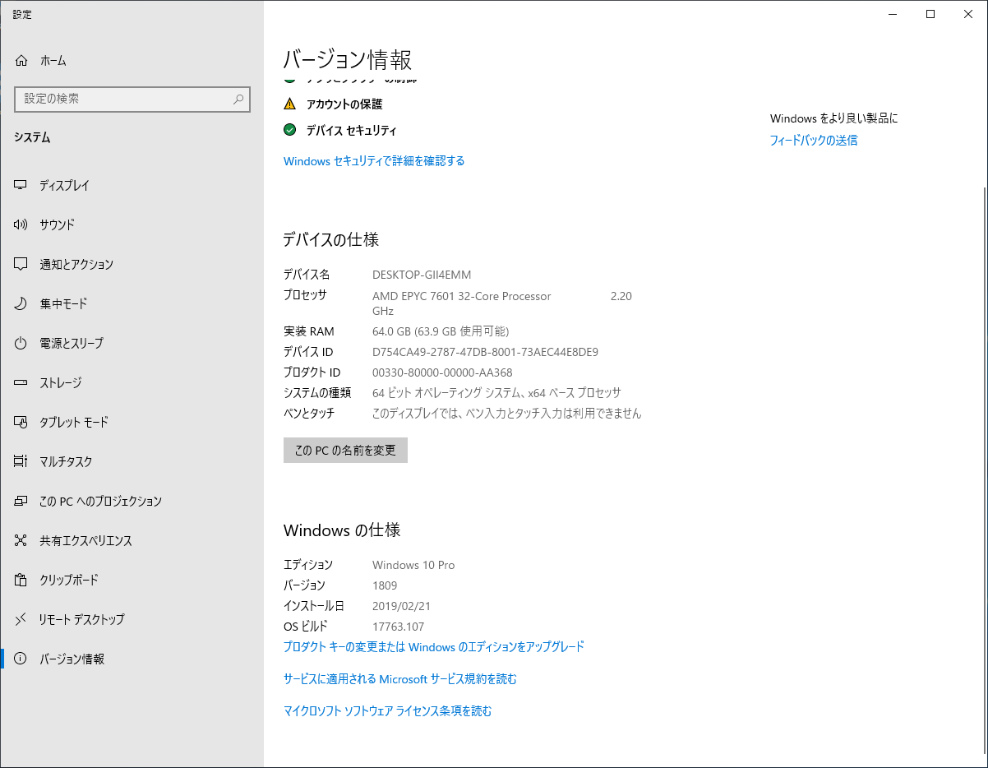988x768 pixels.
Task: Focus the 設定の検索 search field
Action: [132, 99]
